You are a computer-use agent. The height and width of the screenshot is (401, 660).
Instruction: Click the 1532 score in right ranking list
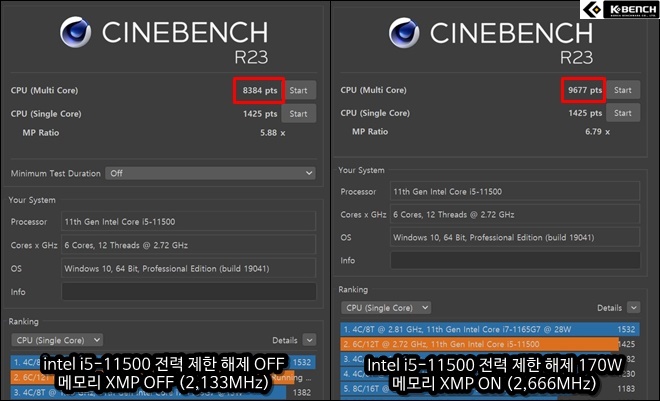tap(626, 329)
